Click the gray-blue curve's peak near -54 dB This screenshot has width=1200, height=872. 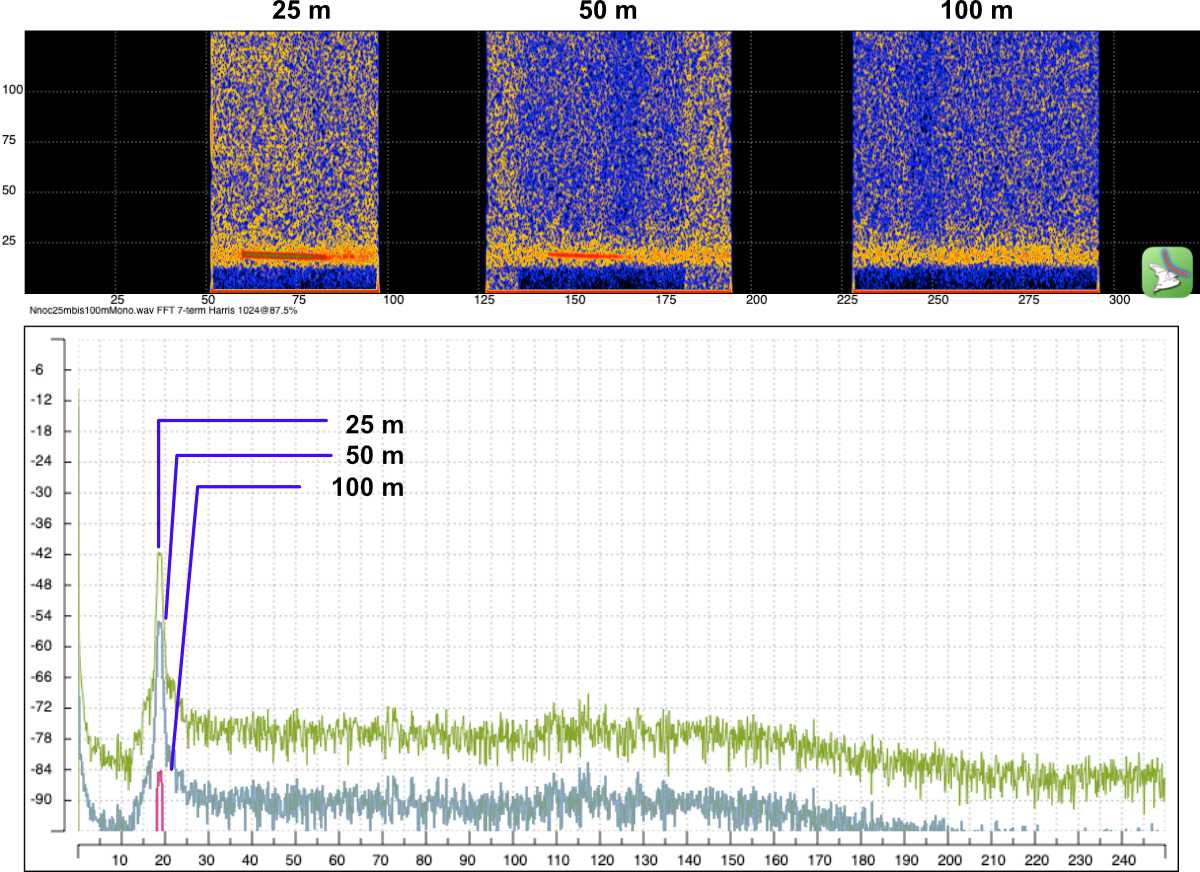pos(160,623)
